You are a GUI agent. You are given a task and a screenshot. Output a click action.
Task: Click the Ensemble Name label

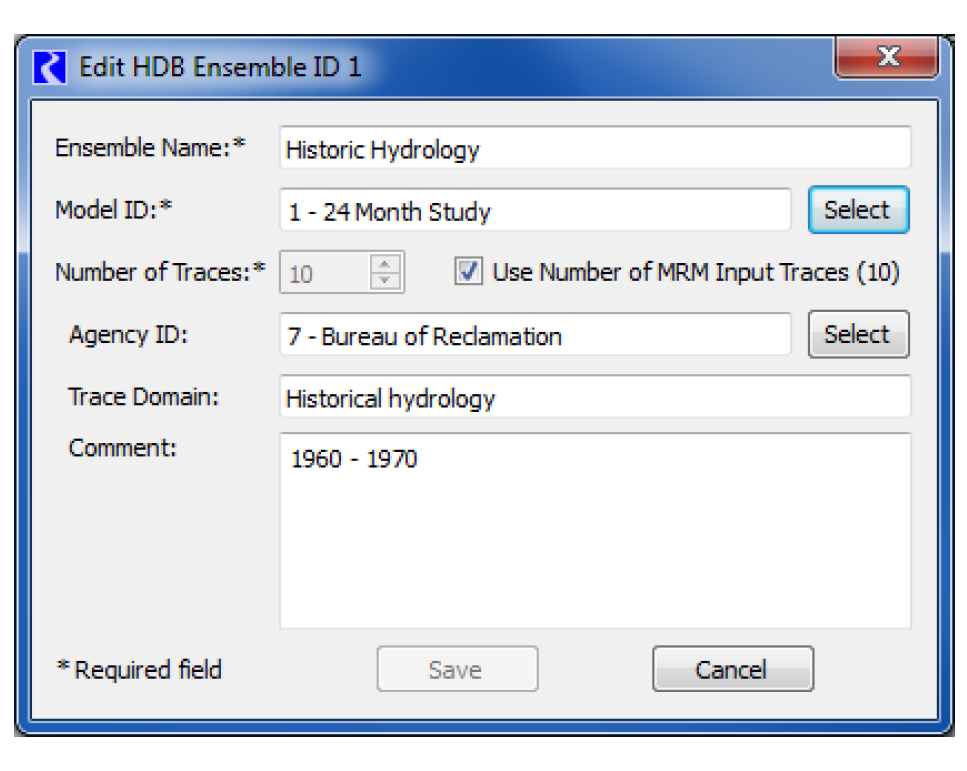[x=150, y=148]
